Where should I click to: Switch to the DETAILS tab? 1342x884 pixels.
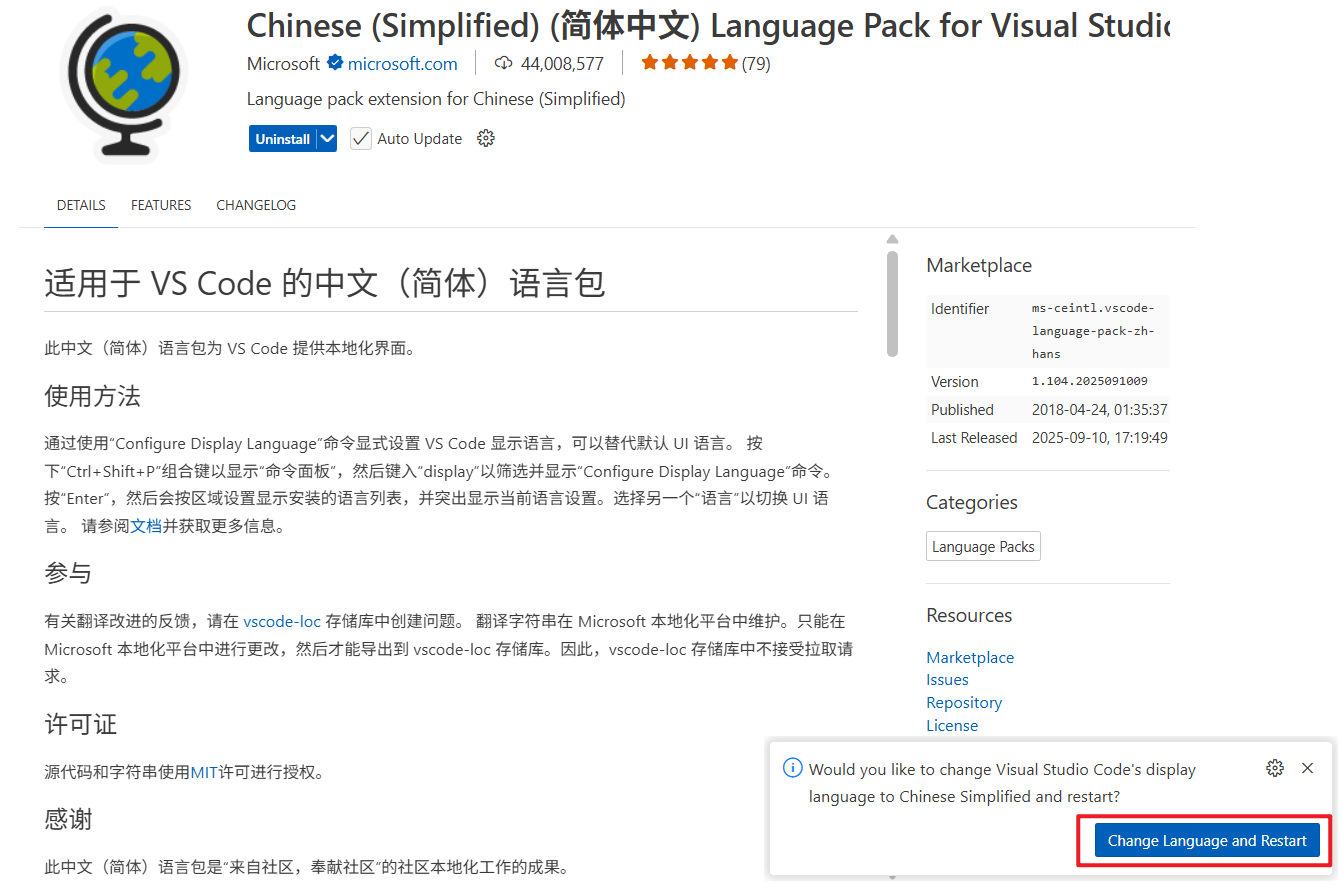[x=81, y=205]
